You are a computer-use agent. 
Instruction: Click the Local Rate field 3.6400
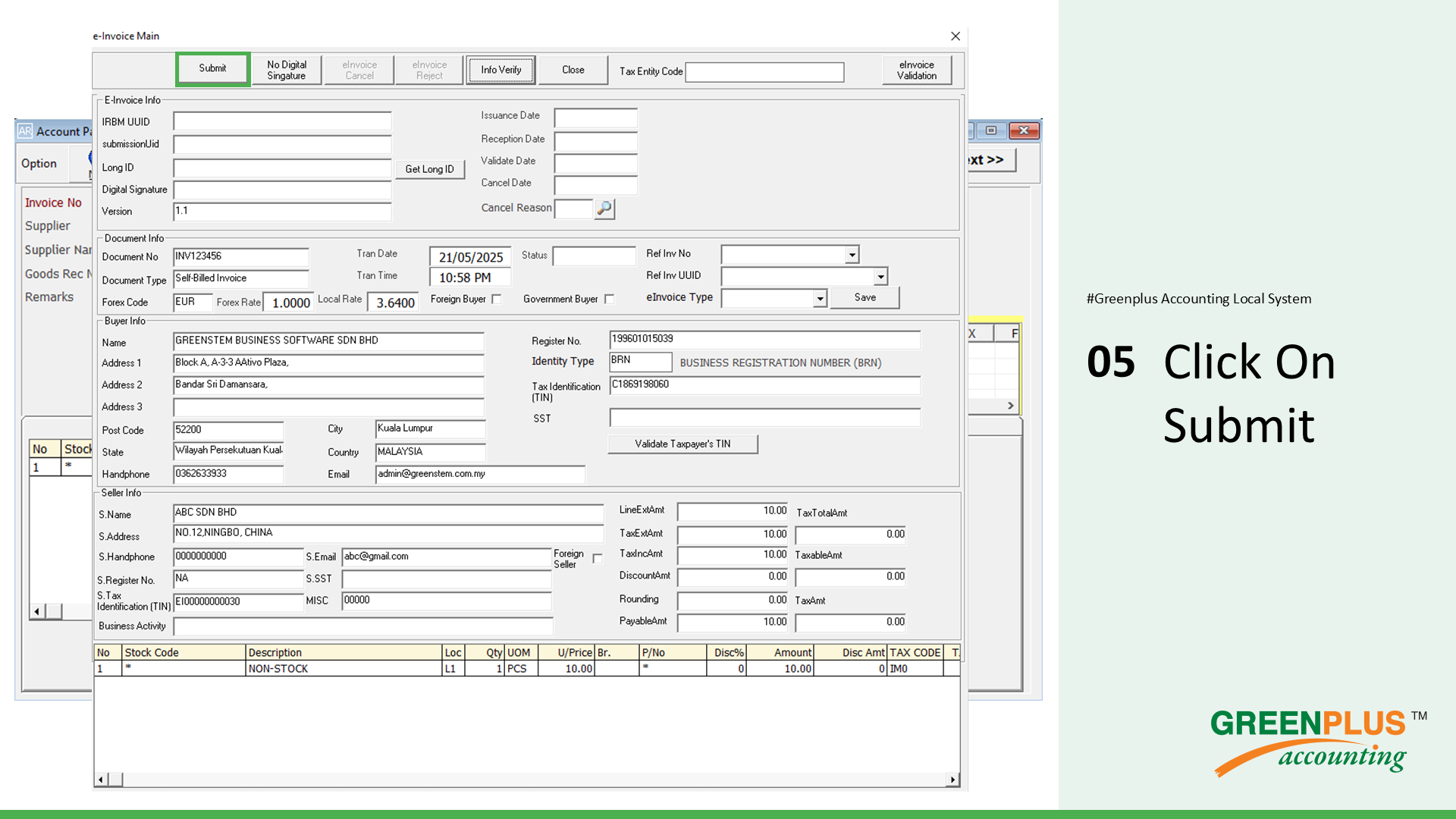[392, 303]
